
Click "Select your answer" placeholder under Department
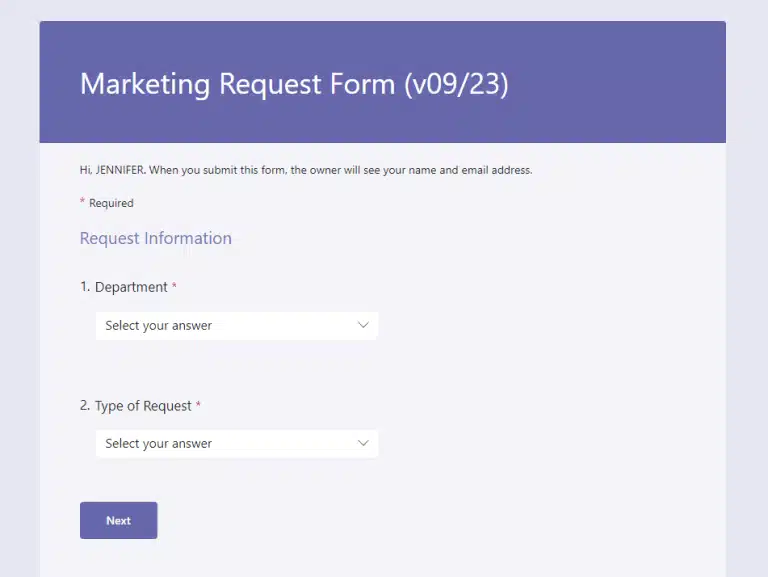click(x=159, y=325)
